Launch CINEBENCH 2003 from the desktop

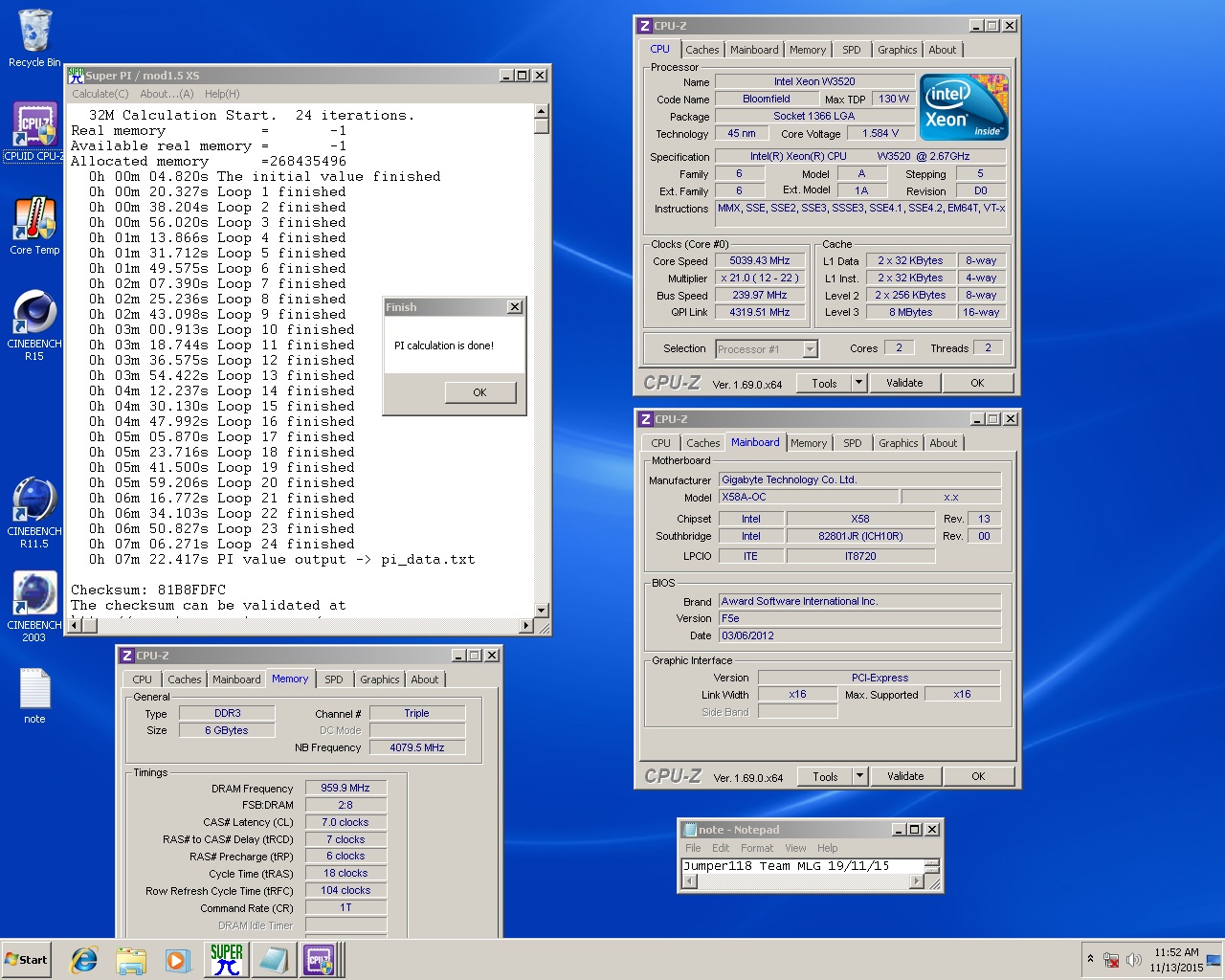[34, 607]
